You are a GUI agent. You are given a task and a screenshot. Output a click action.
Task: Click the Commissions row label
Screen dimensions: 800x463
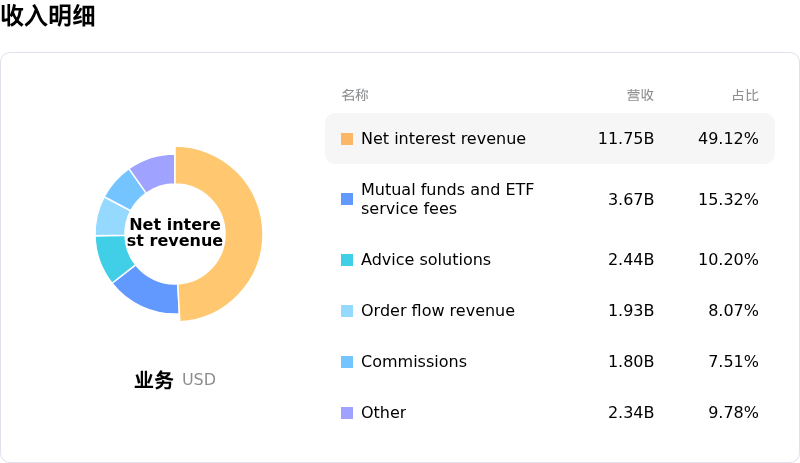point(414,362)
